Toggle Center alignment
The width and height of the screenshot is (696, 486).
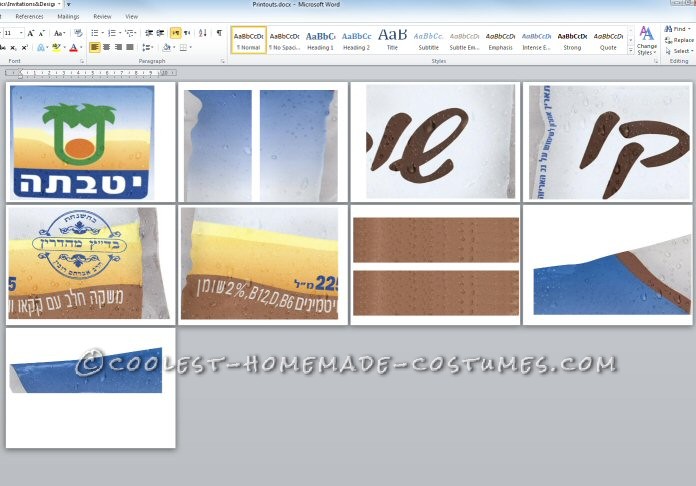coord(107,47)
